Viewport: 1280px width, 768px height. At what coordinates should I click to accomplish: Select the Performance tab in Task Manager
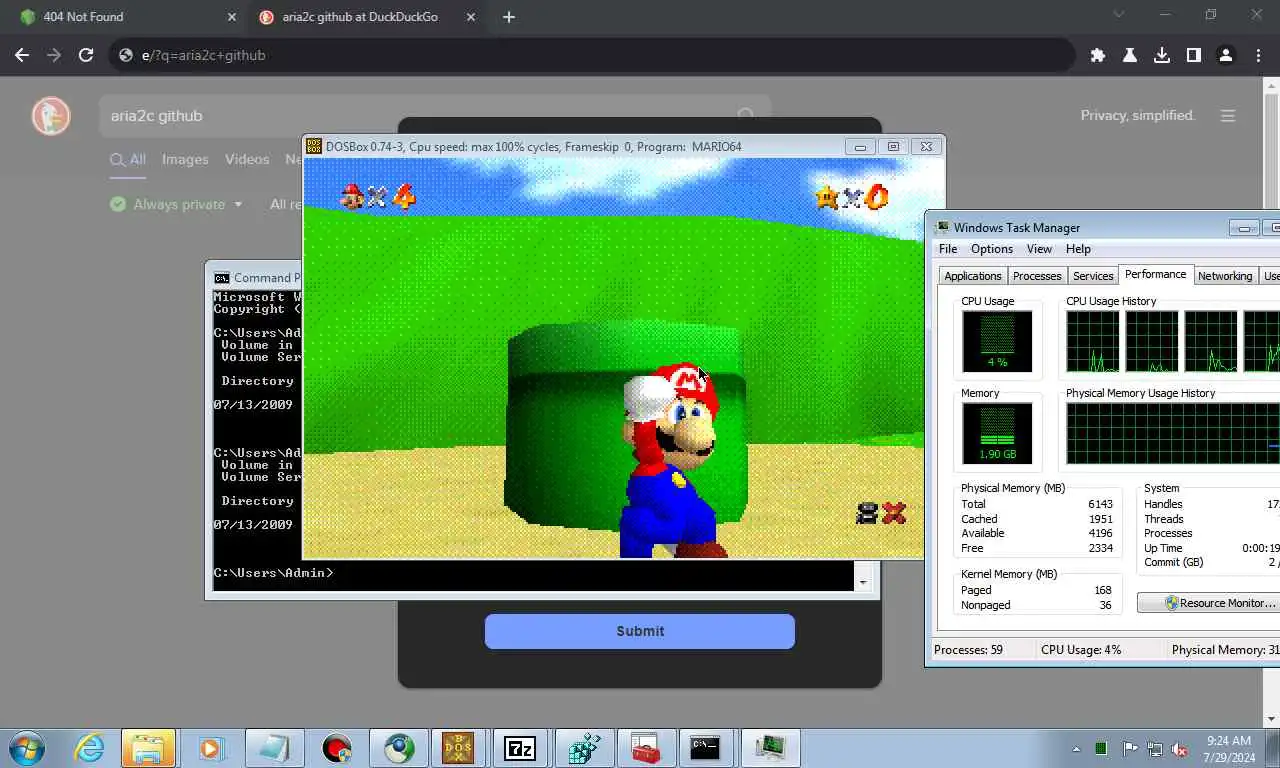1156,274
